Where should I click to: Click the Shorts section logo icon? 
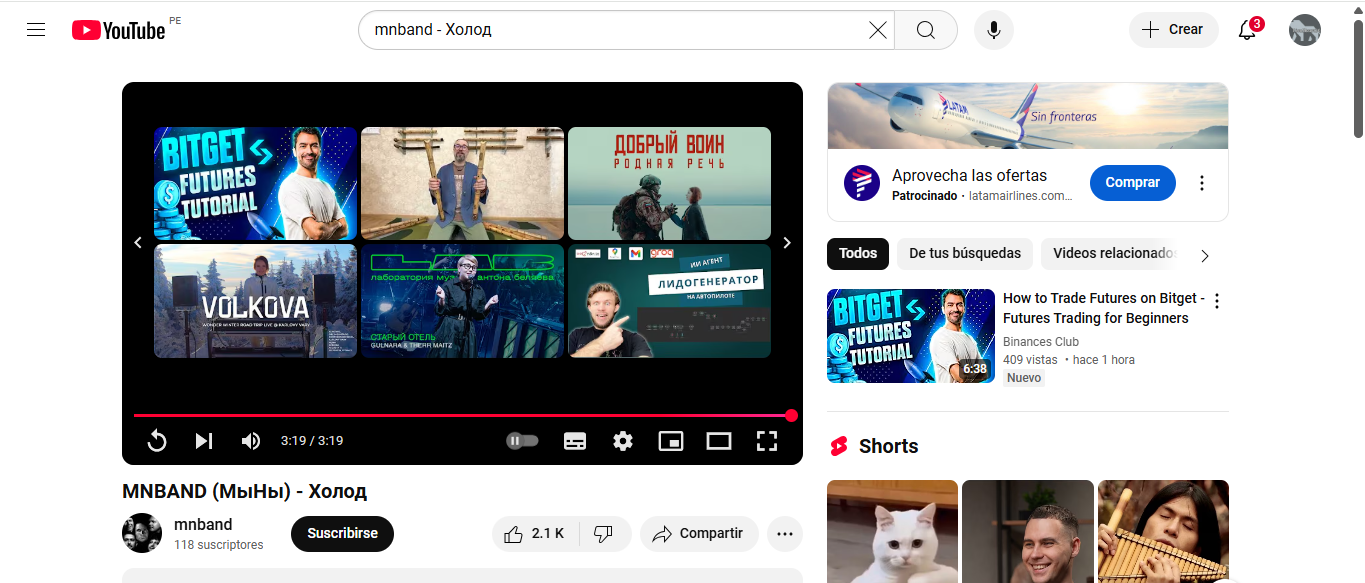pos(839,446)
